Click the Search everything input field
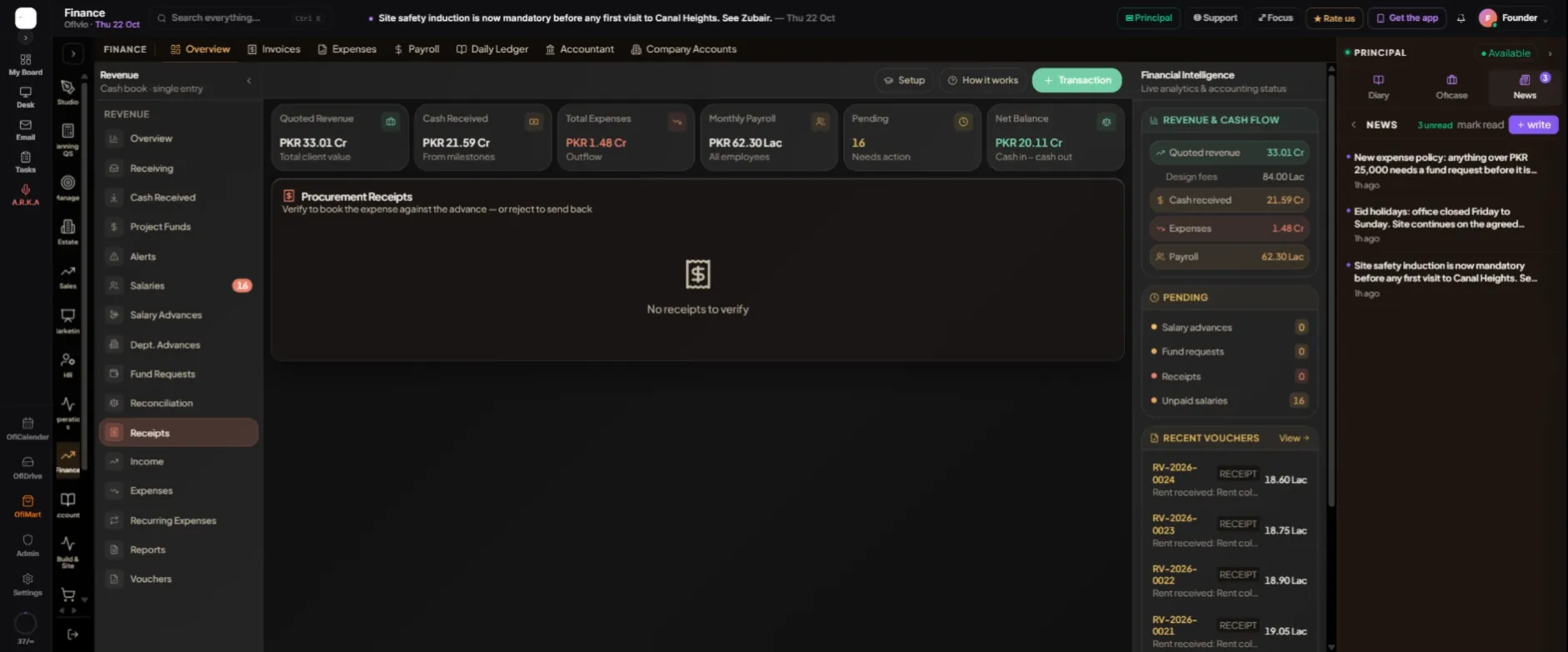Viewport: 1568px width, 652px height. click(x=240, y=18)
